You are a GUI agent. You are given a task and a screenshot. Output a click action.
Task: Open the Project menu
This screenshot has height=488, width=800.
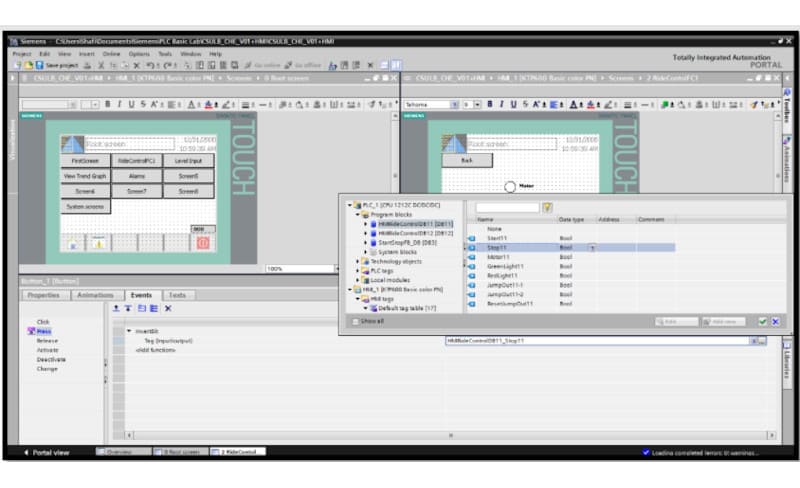(22, 54)
